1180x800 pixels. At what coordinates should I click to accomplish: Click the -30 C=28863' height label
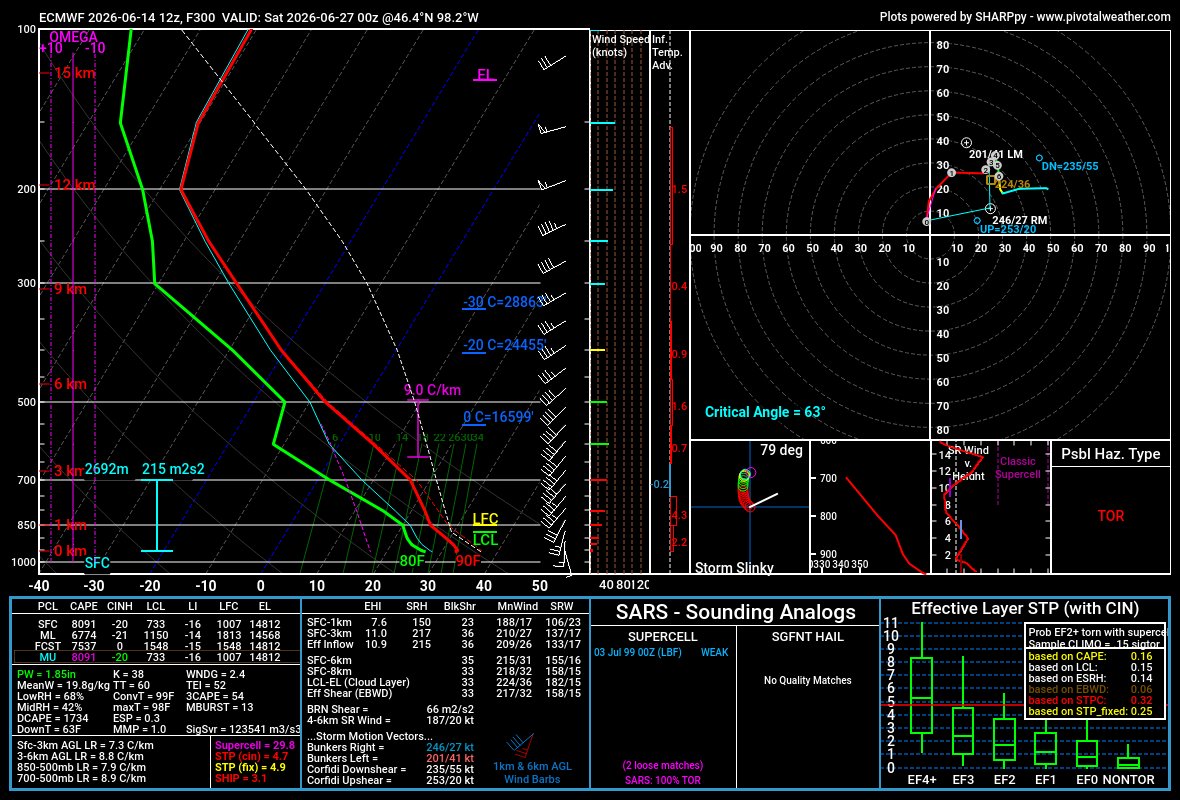pos(503,302)
